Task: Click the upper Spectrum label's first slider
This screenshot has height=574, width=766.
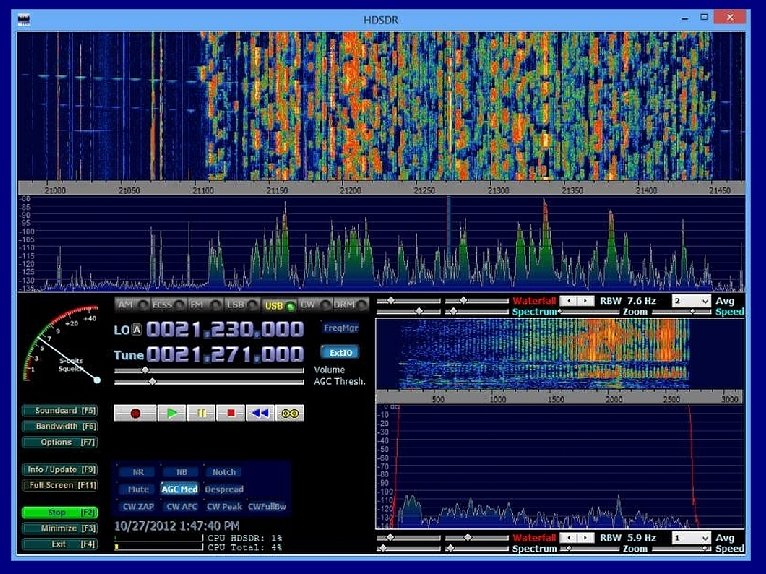Action: point(418,312)
